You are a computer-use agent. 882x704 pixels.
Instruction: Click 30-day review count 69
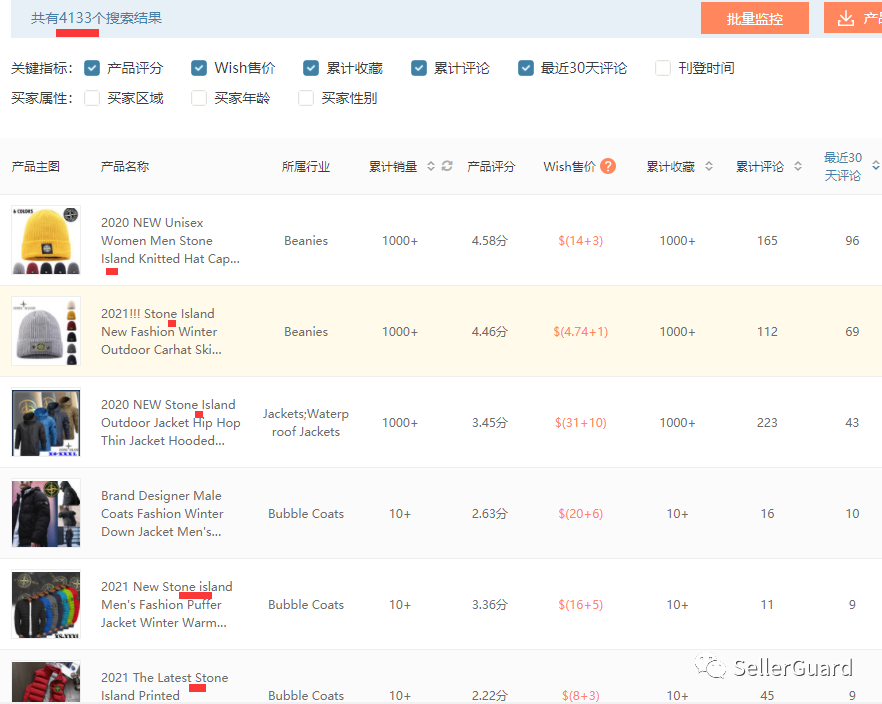(x=852, y=332)
